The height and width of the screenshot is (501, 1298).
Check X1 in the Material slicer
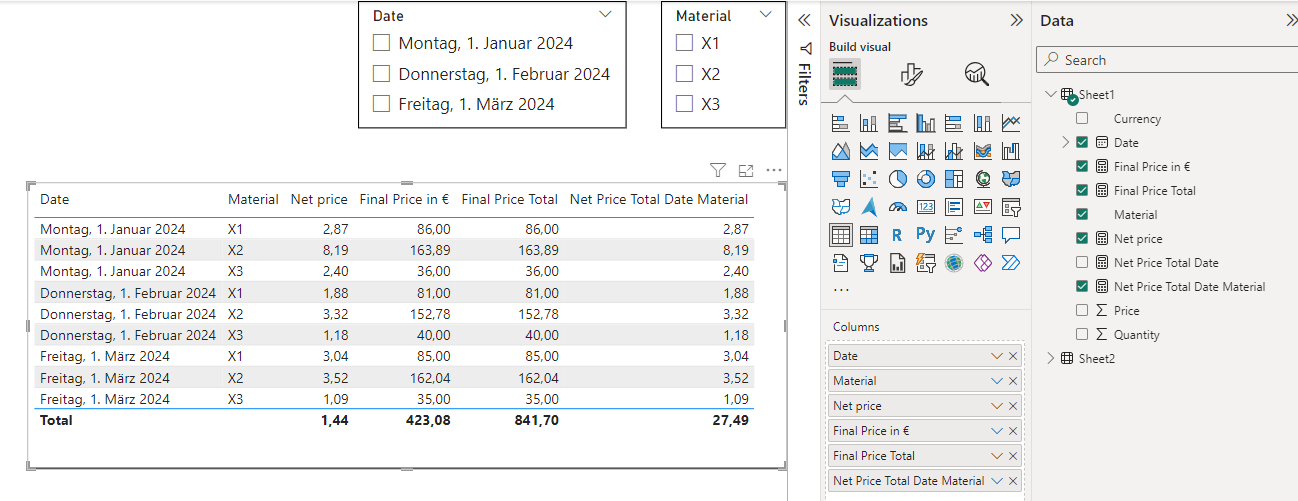tap(684, 43)
